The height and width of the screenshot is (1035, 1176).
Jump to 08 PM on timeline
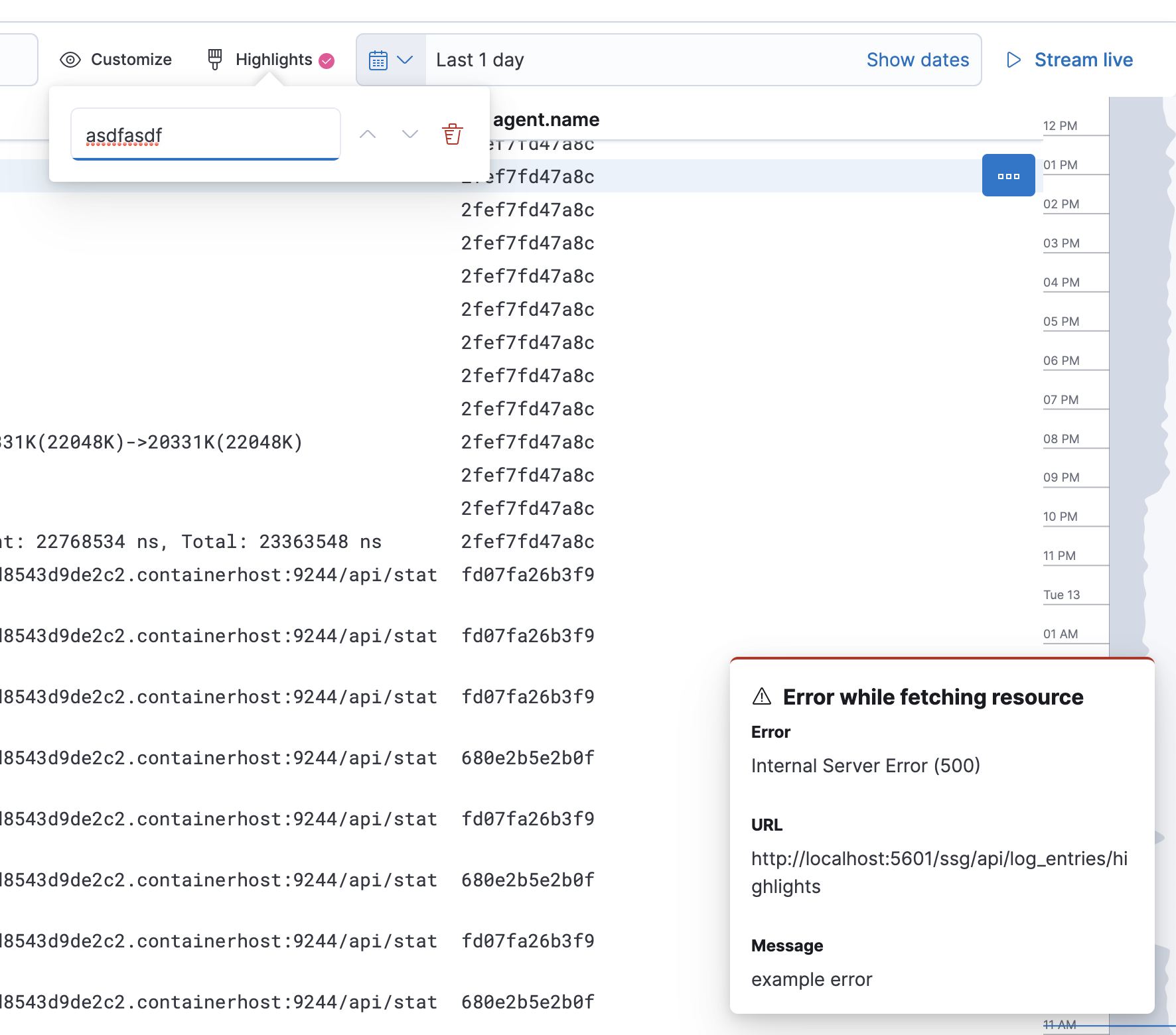click(x=1061, y=439)
